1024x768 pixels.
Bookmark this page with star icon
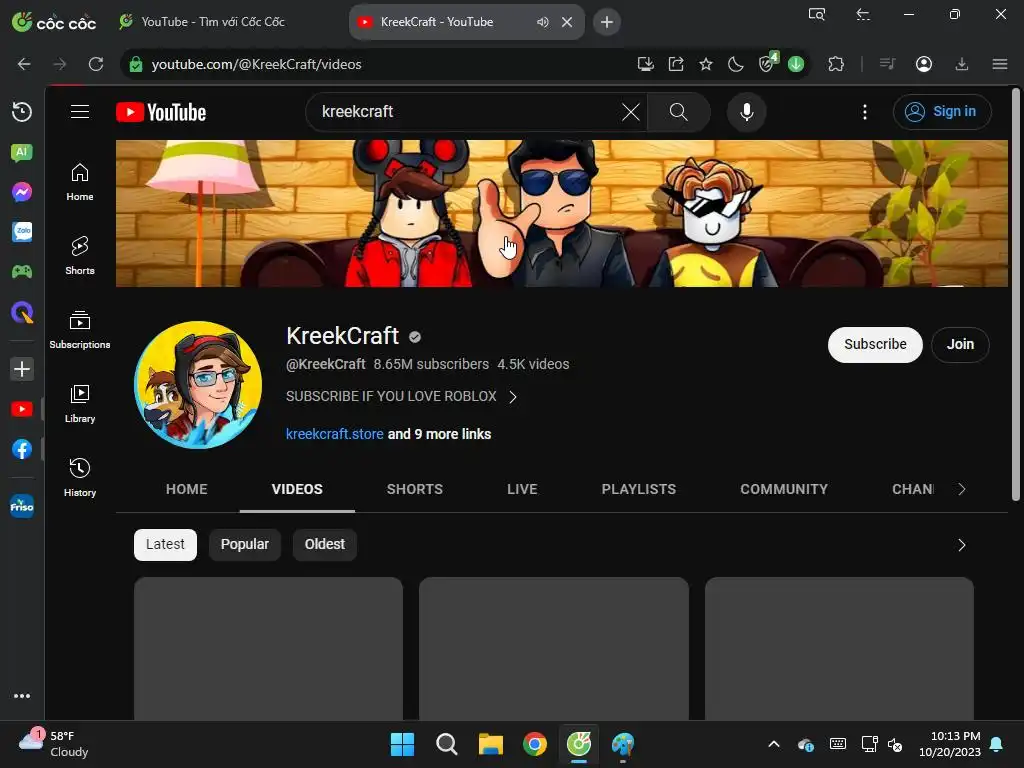[705, 64]
